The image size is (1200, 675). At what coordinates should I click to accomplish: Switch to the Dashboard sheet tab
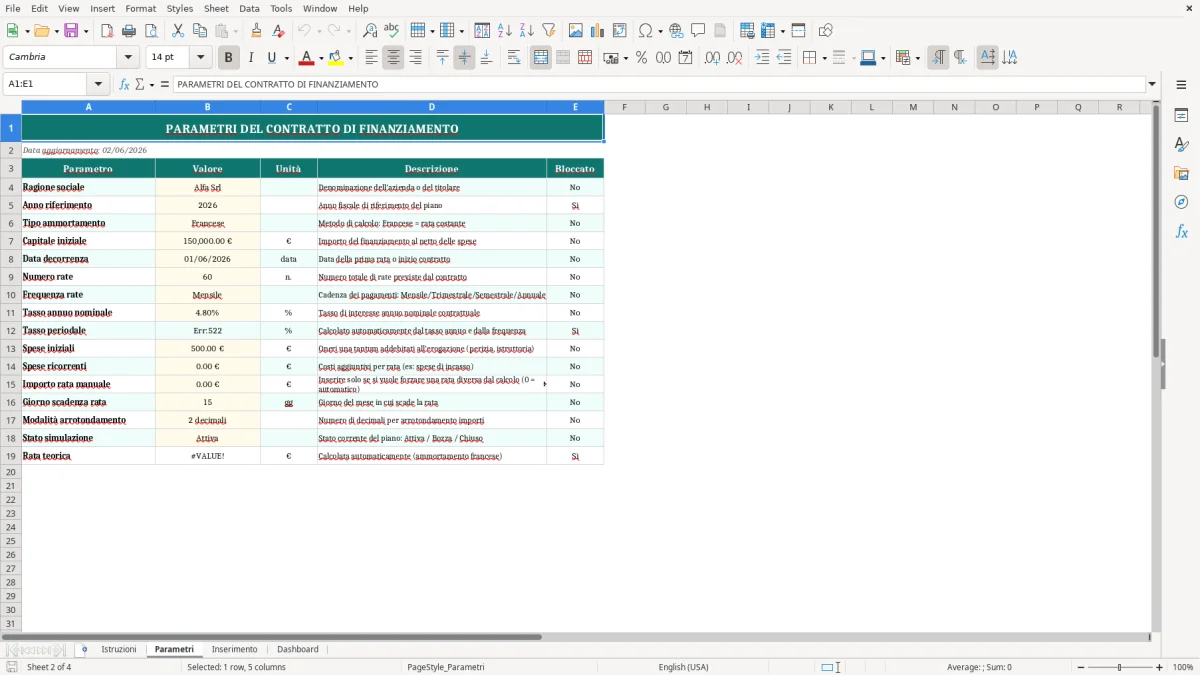click(x=298, y=650)
